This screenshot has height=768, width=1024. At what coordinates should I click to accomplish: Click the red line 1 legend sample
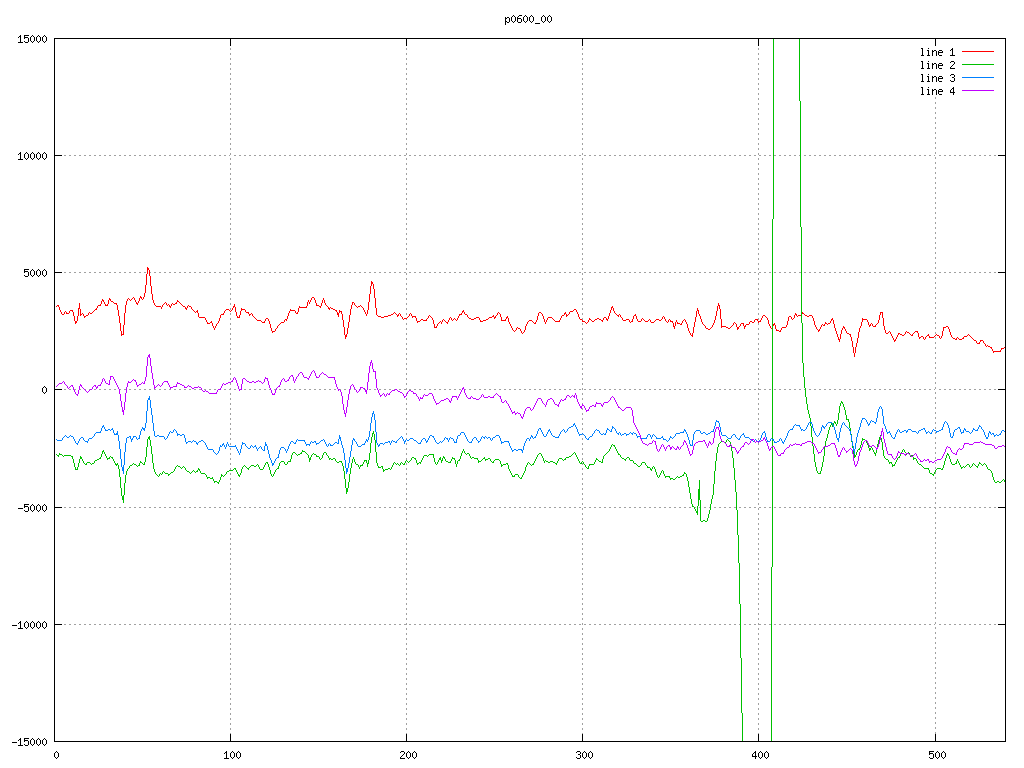(x=978, y=52)
